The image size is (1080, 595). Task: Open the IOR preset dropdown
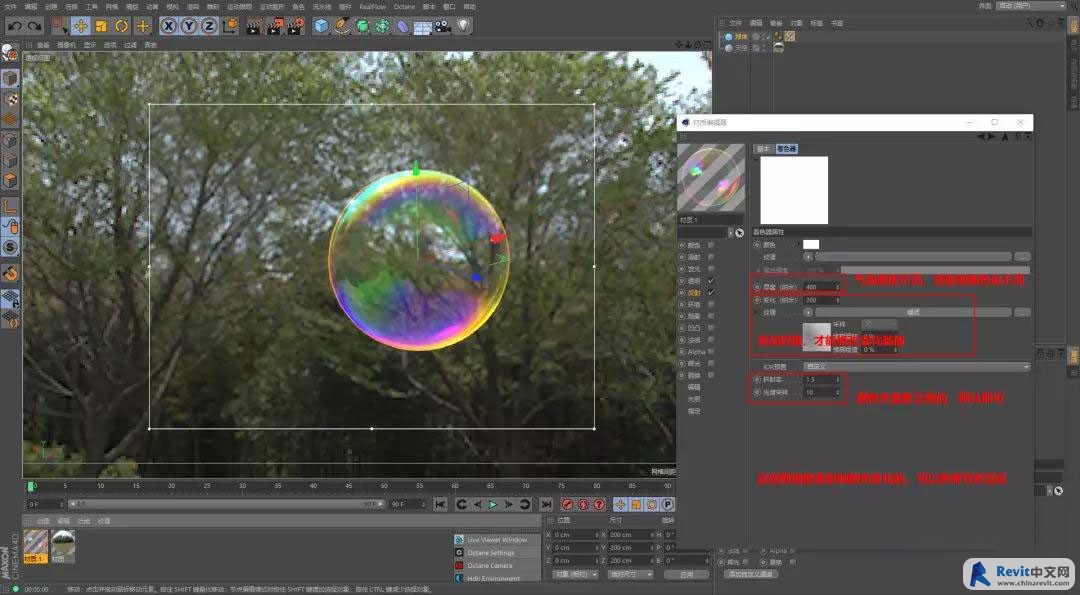click(x=917, y=367)
